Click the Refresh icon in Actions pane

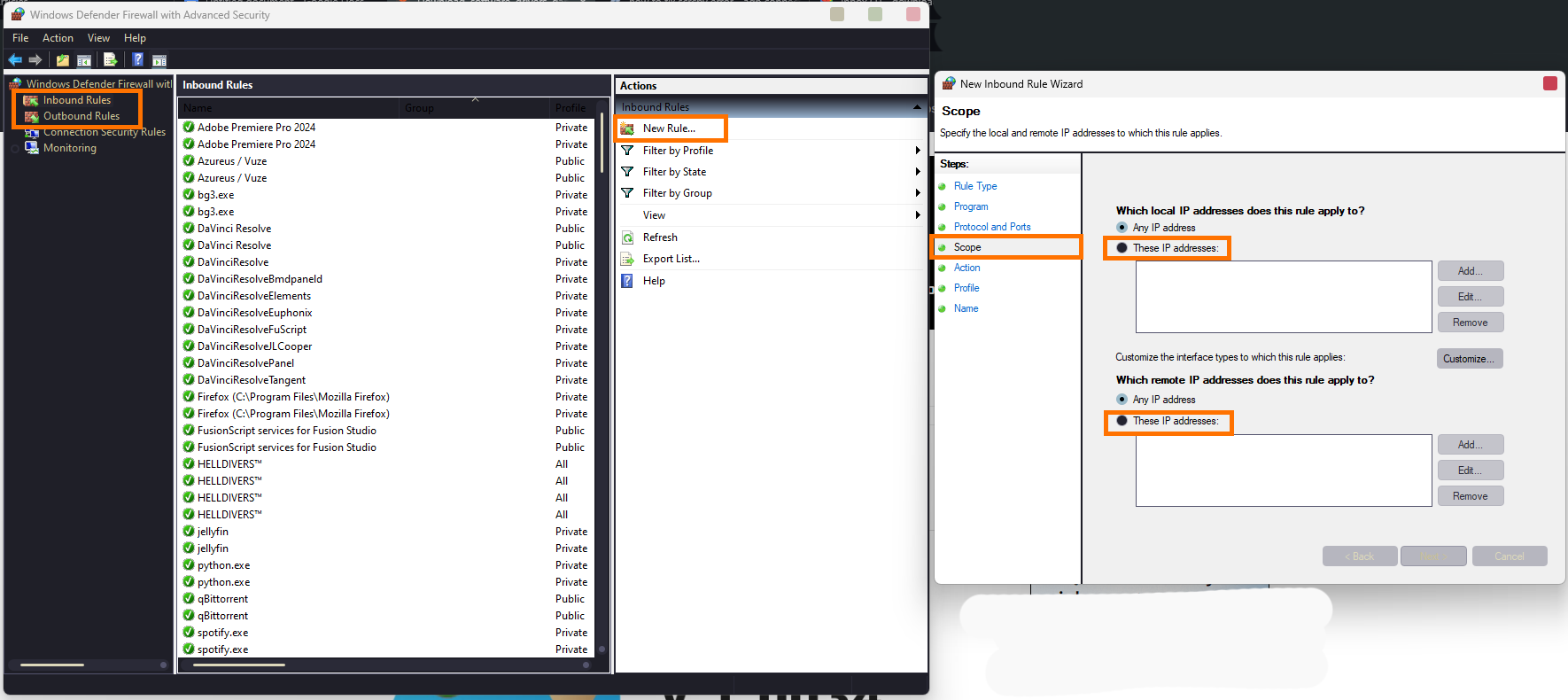click(x=627, y=237)
